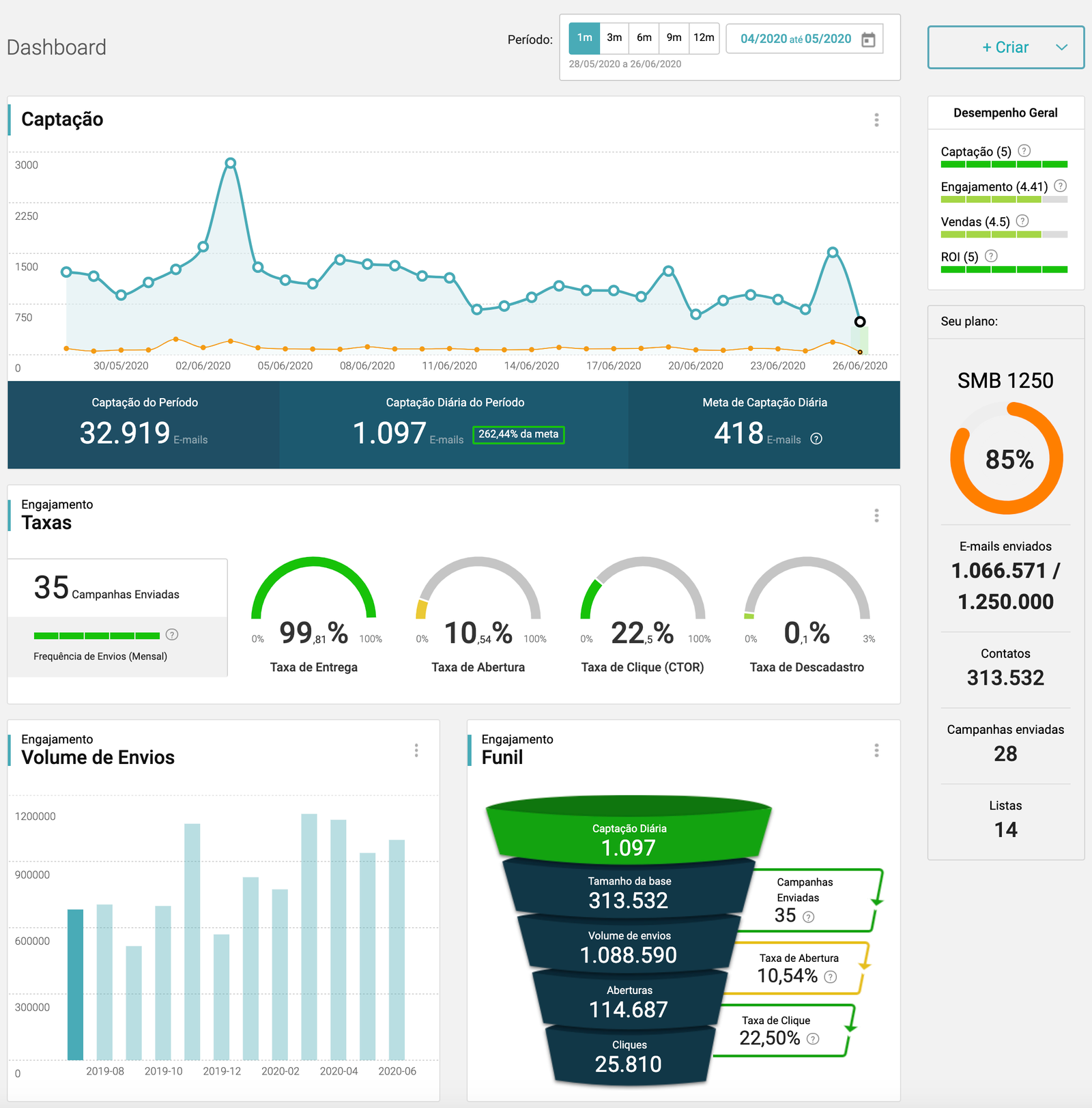
Task: Click help icon beside Frequência de Envios bar
Action: point(172,635)
